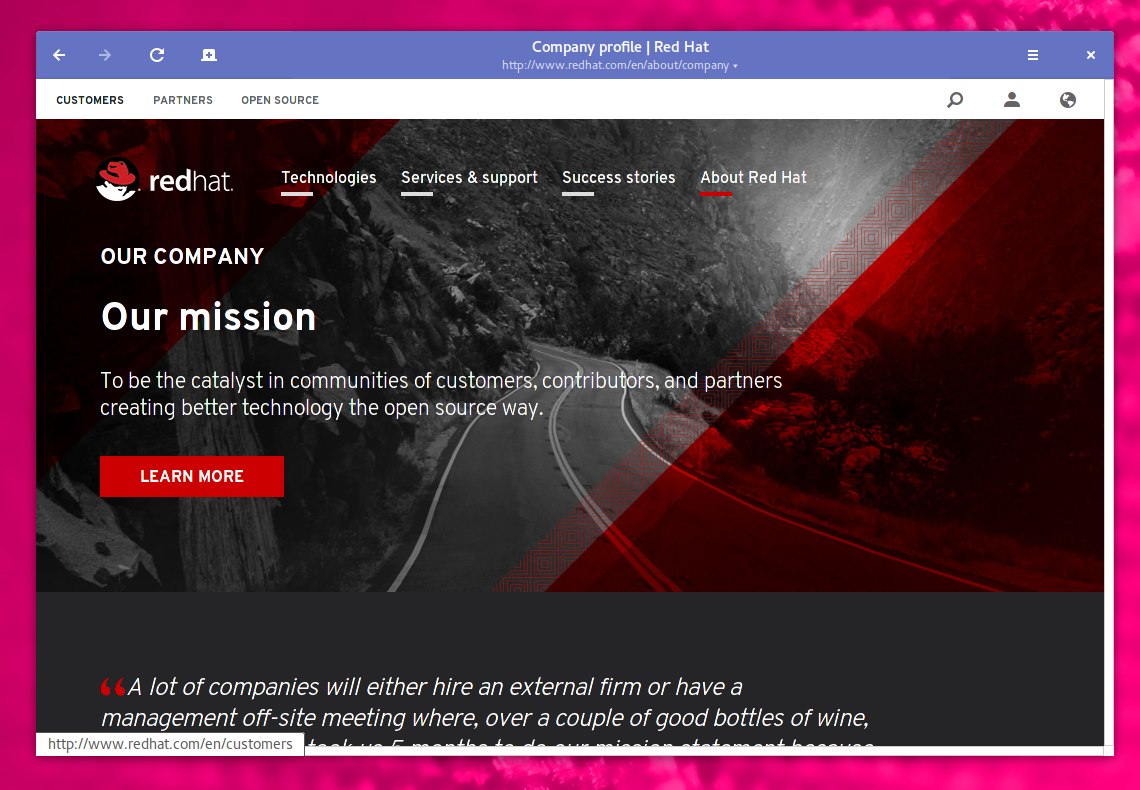Screen dimensions: 1140x790
Task: Click the Our mission heading
Action: tap(209, 317)
